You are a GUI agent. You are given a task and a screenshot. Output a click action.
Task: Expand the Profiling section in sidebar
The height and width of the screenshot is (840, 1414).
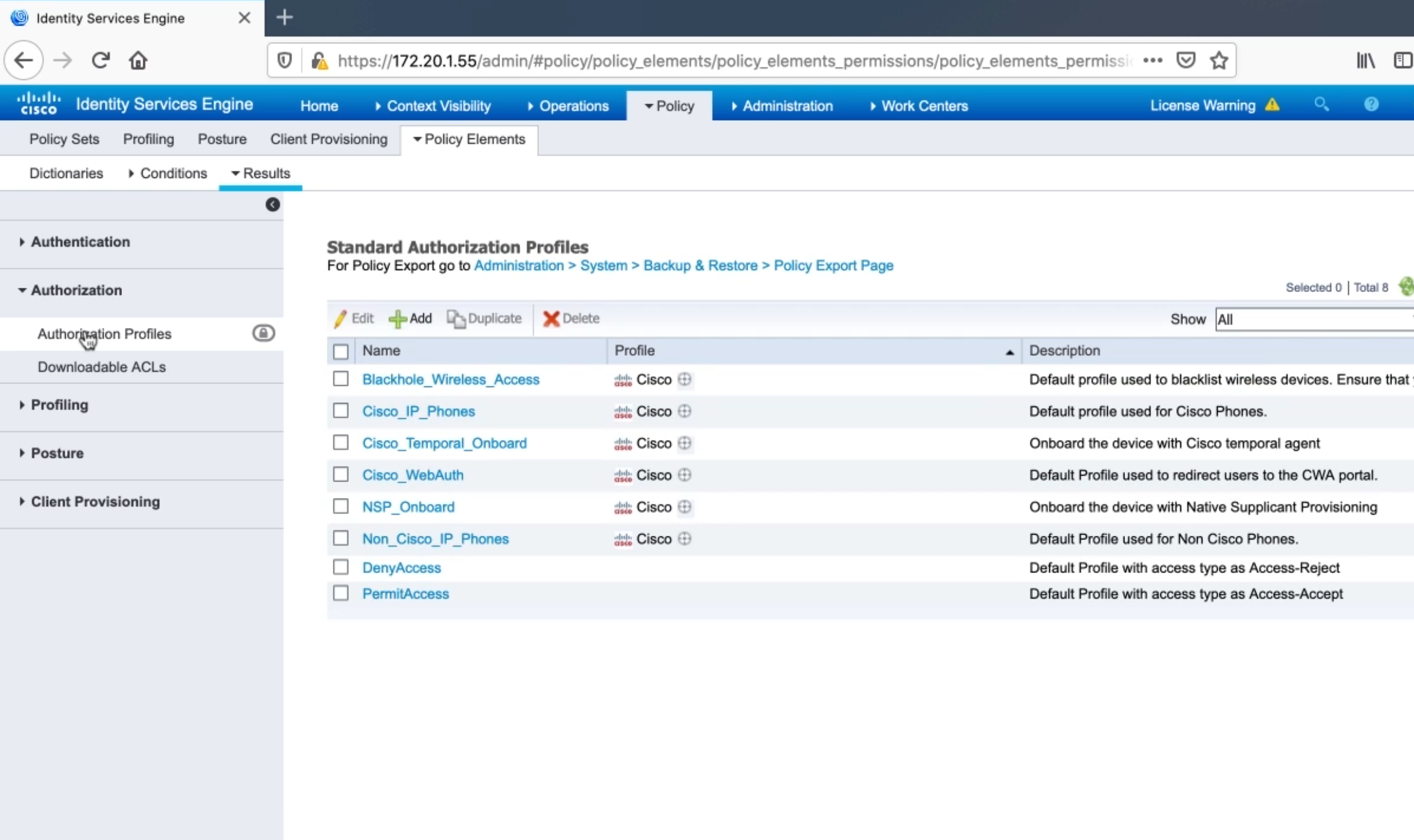(x=54, y=405)
